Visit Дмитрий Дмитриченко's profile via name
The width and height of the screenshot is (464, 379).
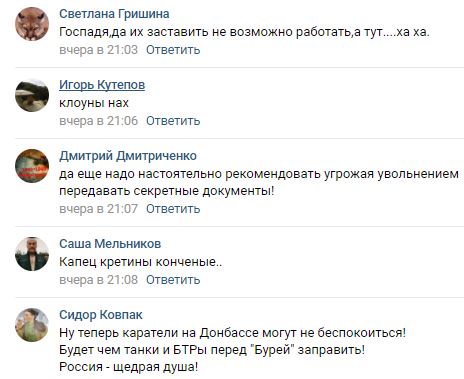[x=128, y=156]
